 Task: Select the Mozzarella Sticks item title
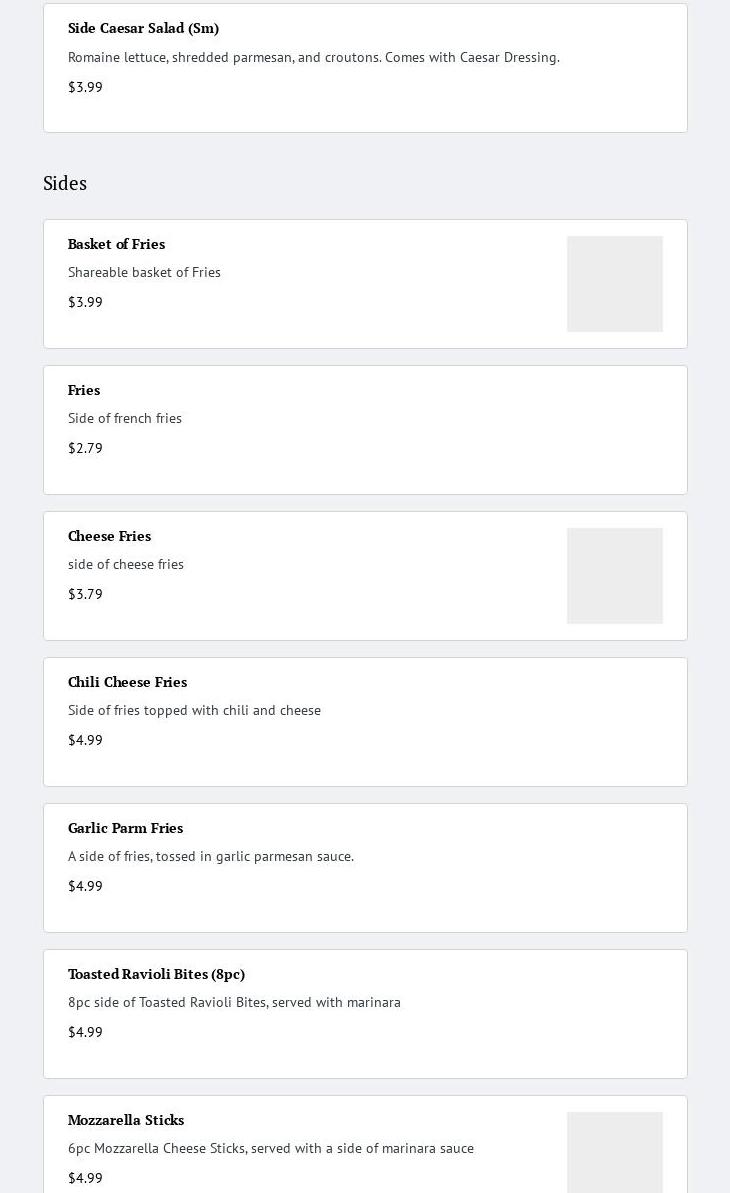coord(126,1120)
